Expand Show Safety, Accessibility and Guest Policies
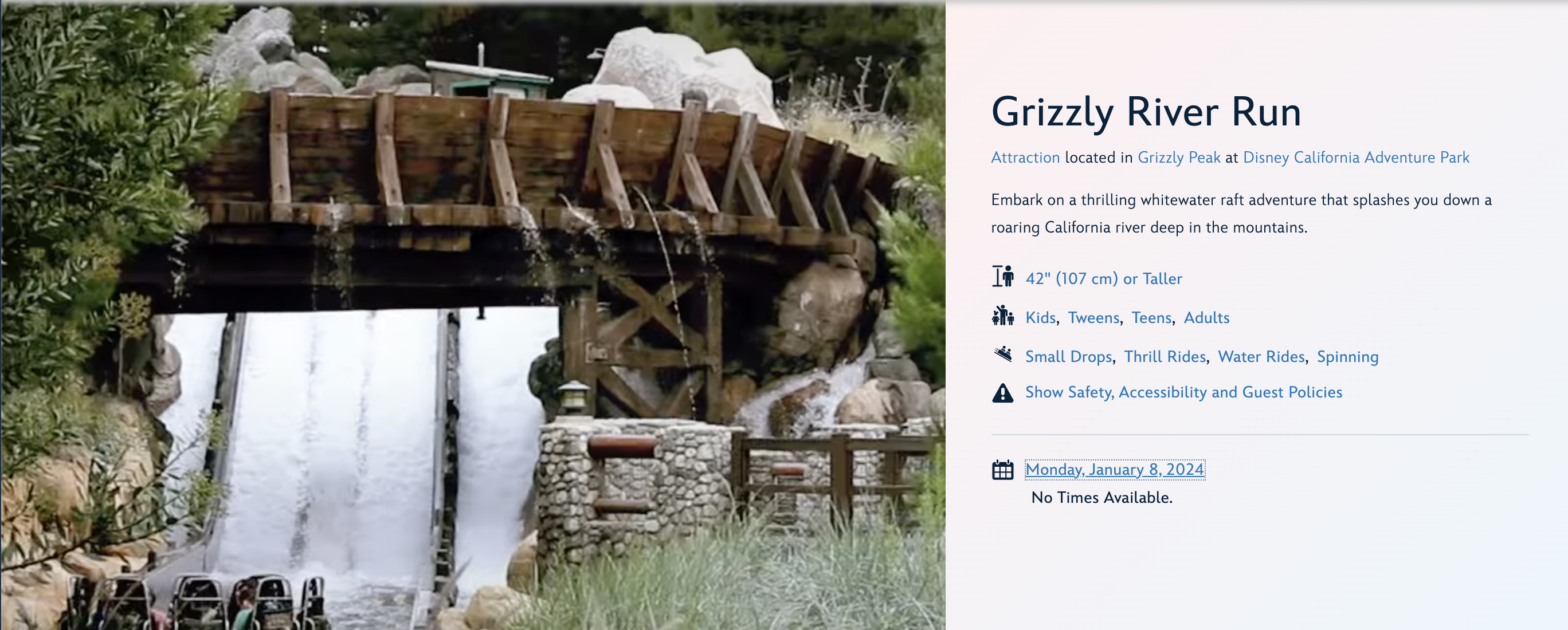 point(1183,392)
